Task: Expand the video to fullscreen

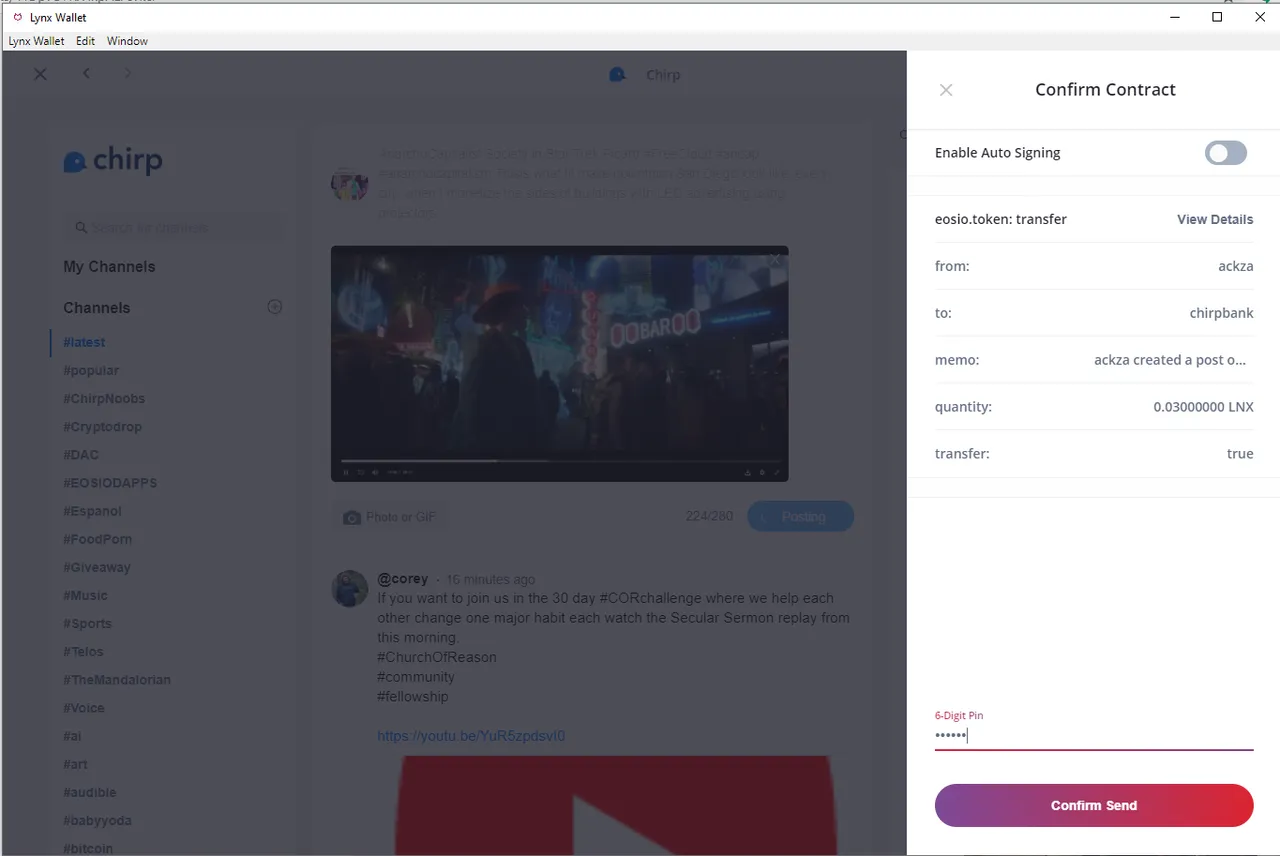Action: tap(776, 472)
